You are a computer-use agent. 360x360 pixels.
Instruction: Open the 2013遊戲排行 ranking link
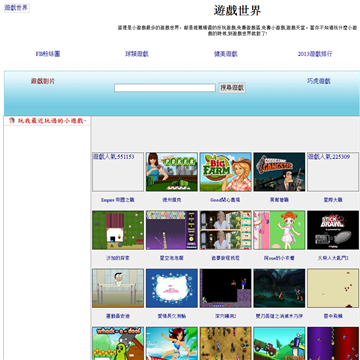[315, 54]
